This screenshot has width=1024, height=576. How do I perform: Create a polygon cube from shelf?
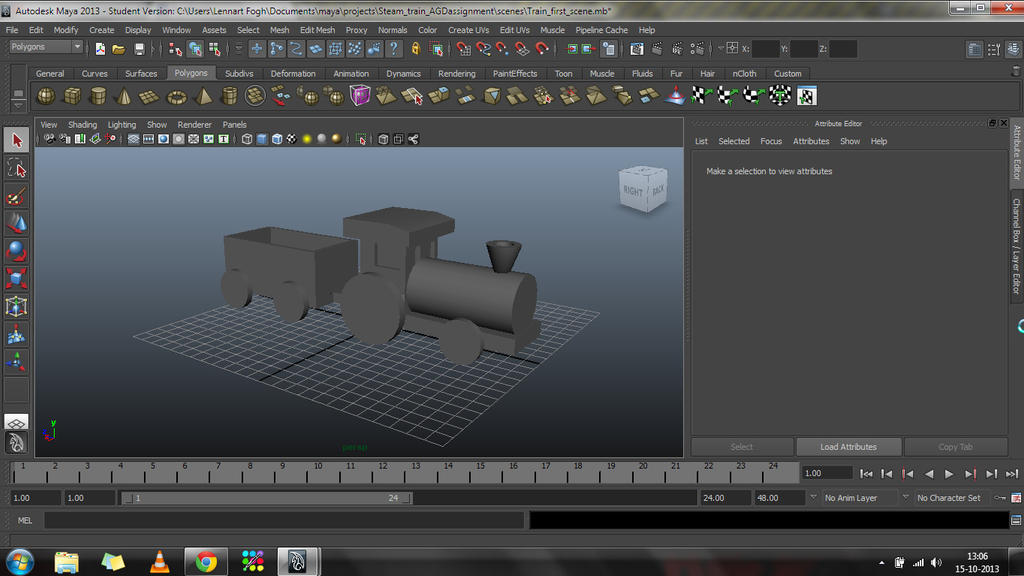click(x=72, y=96)
